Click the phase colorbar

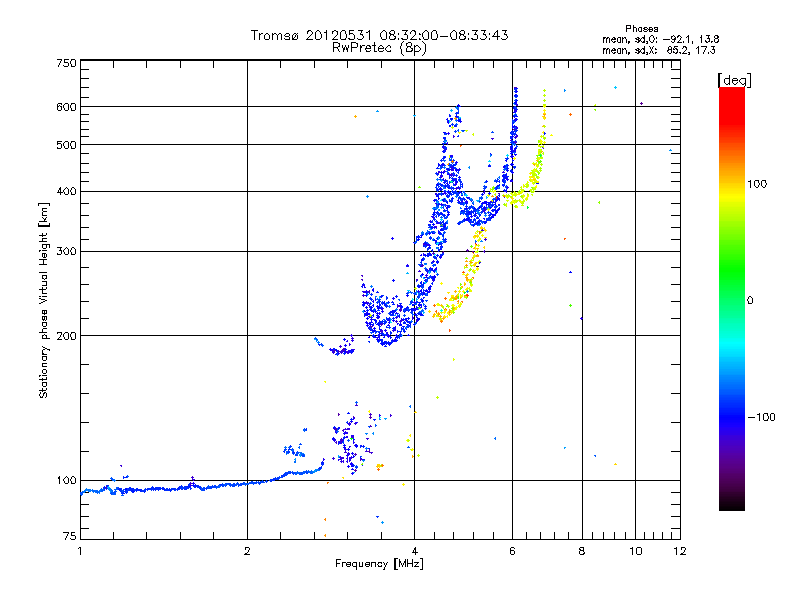(732, 299)
